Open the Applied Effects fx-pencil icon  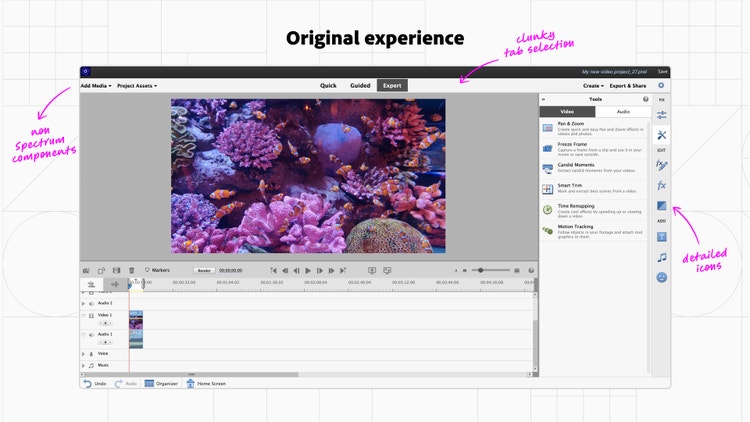(662, 165)
